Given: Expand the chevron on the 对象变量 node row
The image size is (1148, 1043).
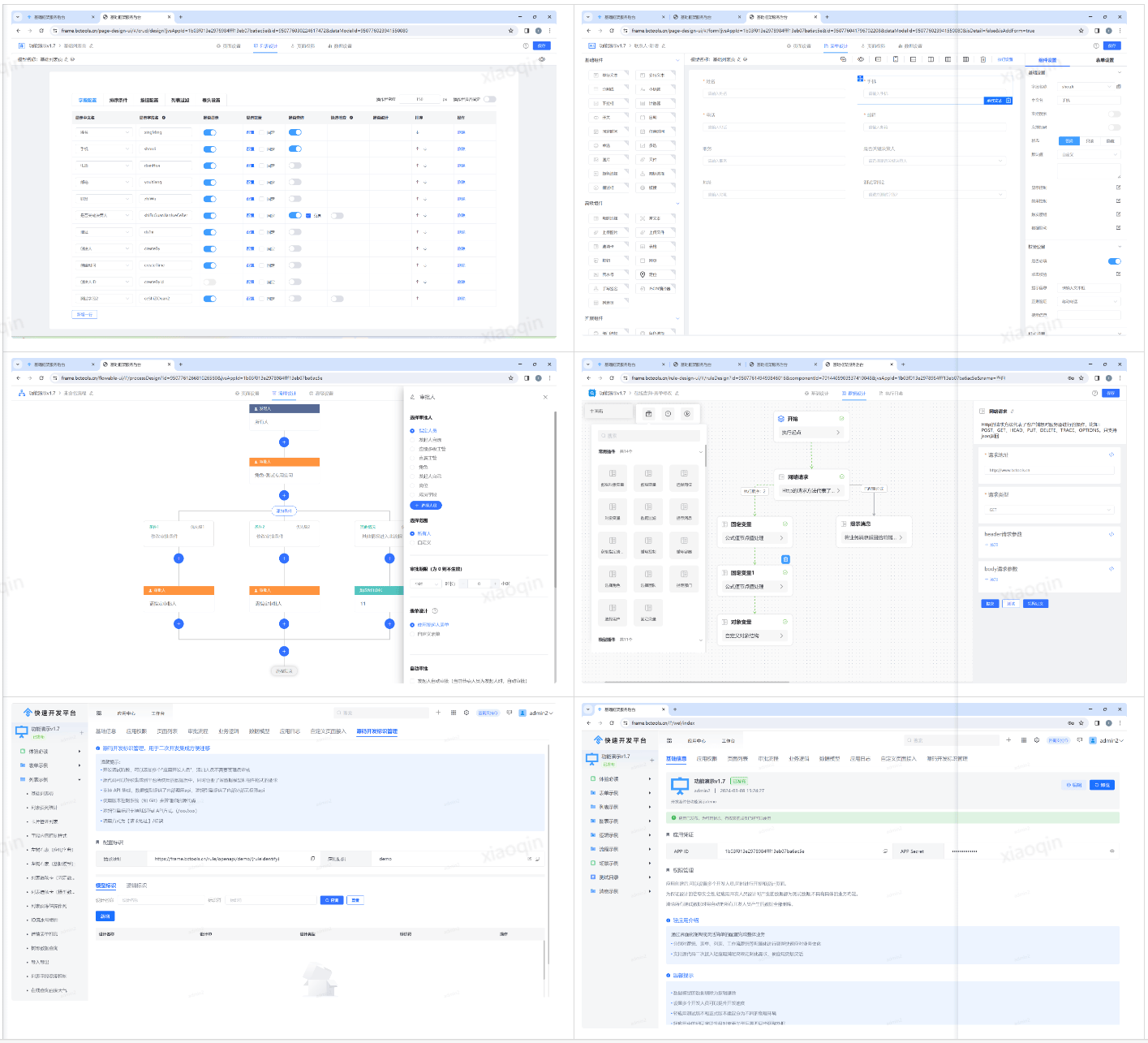Looking at the screenshot, I should click(x=782, y=636).
